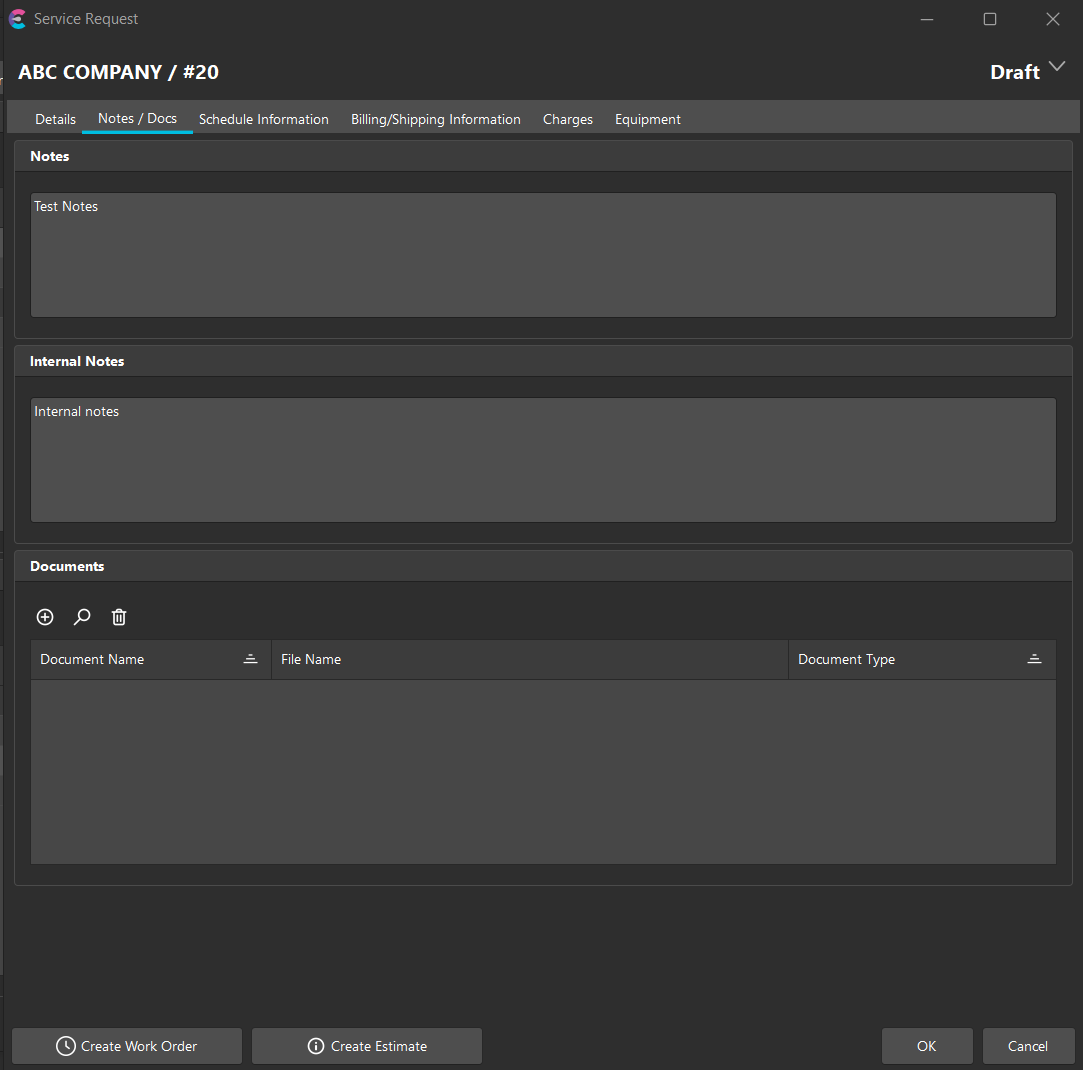
Task: Open the Schedule Information tab
Action: point(263,119)
